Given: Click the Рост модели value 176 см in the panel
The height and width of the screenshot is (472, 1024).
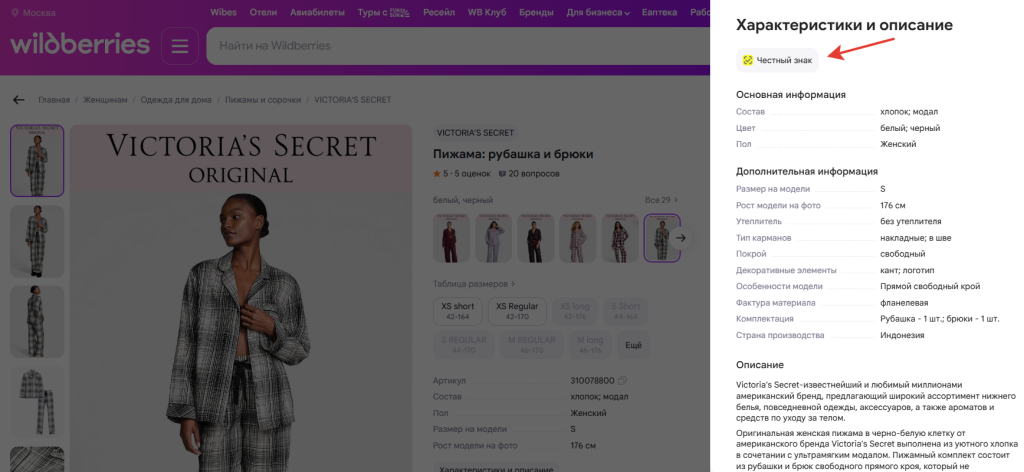Looking at the screenshot, I should click(893, 205).
